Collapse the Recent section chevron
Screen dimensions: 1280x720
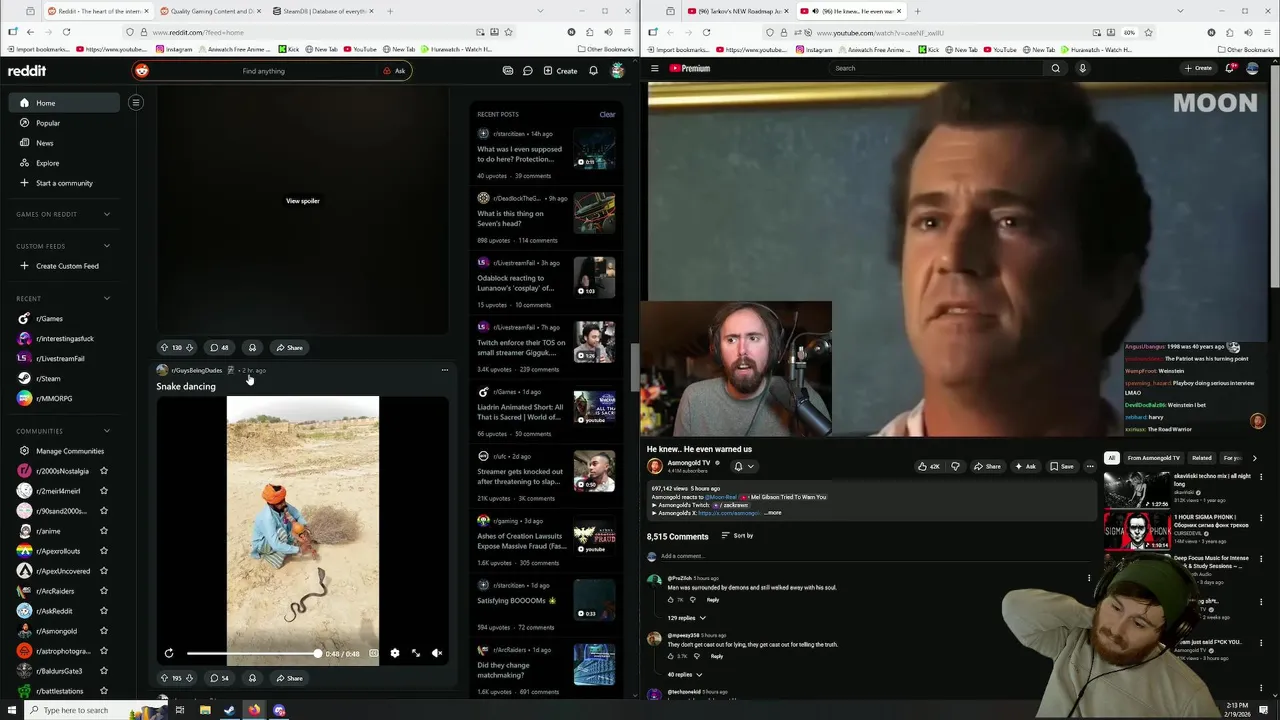107,298
